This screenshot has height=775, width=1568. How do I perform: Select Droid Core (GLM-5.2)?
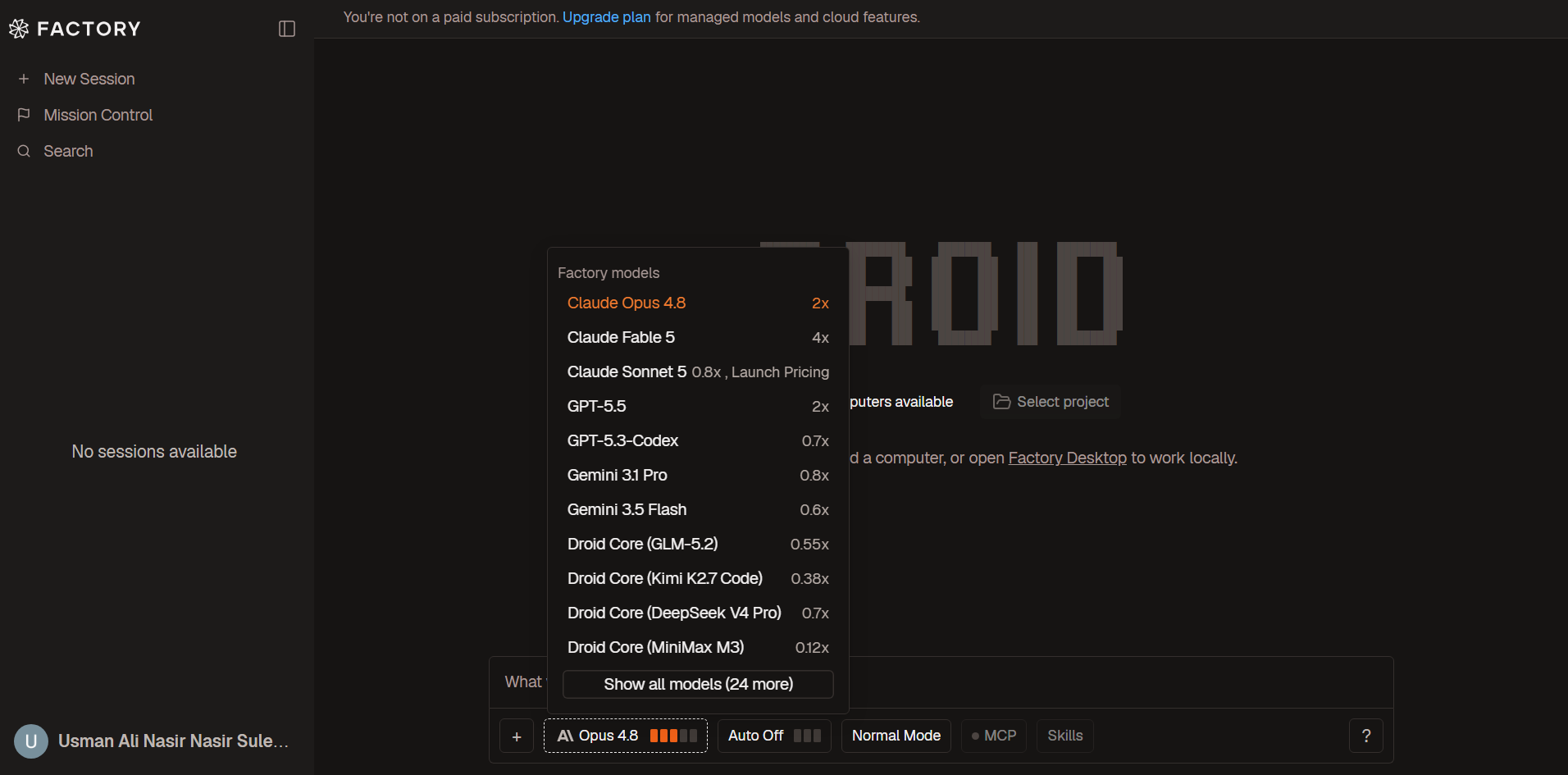click(x=698, y=545)
